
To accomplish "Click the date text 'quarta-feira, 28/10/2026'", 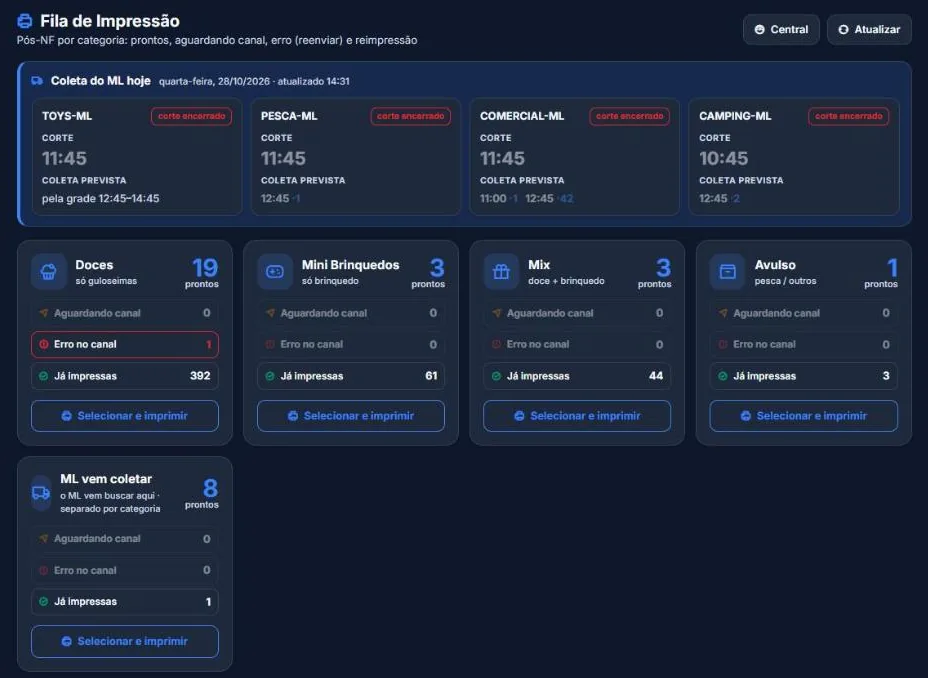I will (214, 82).
